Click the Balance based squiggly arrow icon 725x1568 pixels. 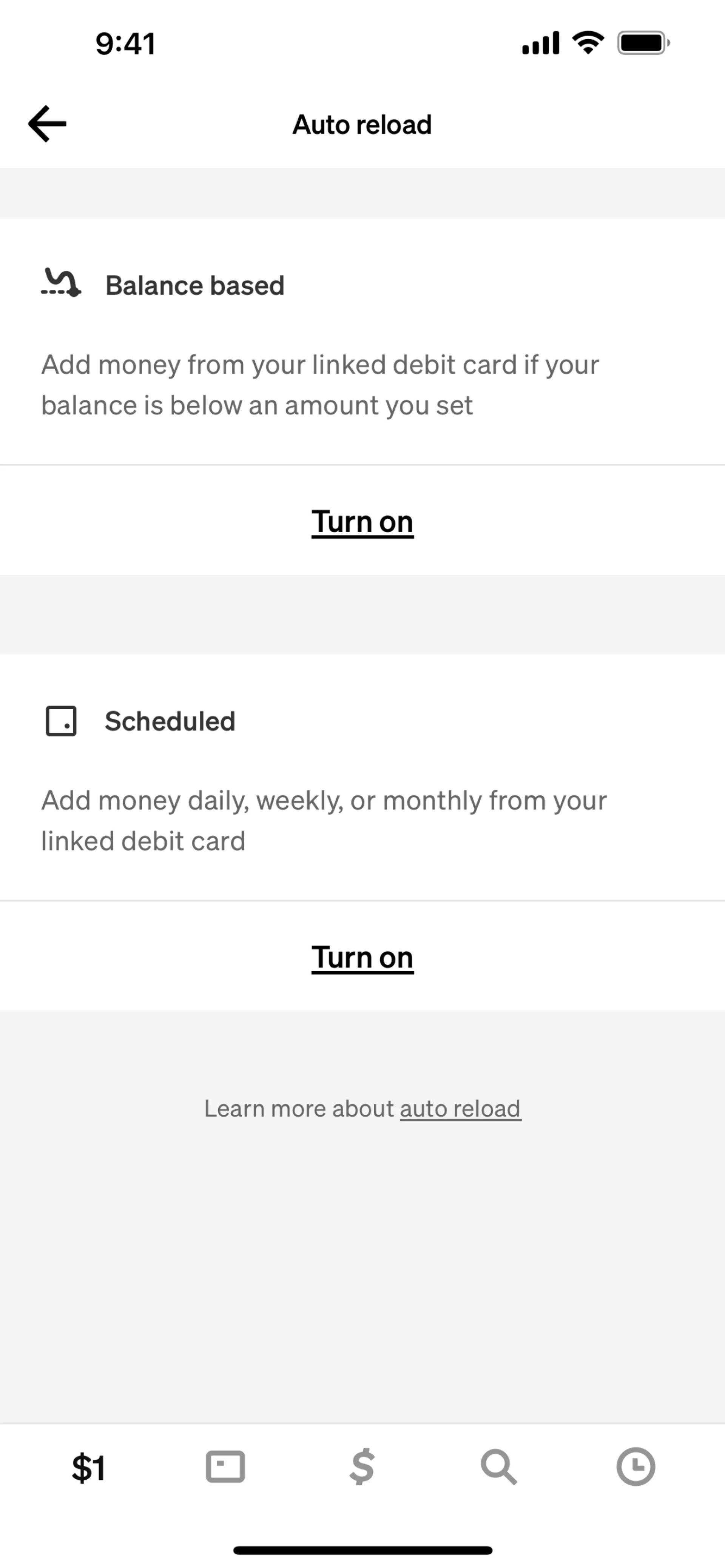coord(61,283)
